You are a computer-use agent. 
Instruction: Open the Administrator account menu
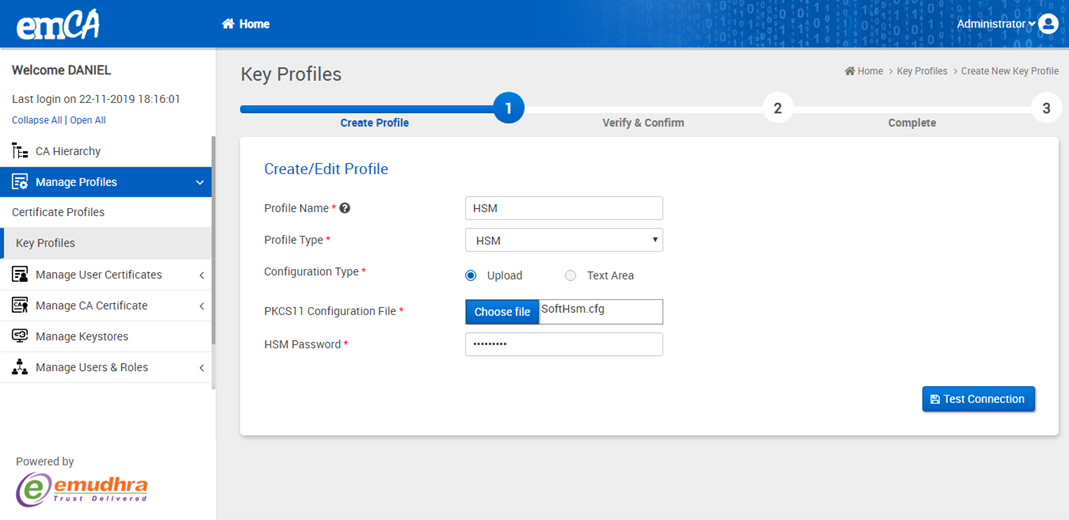pyautogui.click(x=995, y=24)
